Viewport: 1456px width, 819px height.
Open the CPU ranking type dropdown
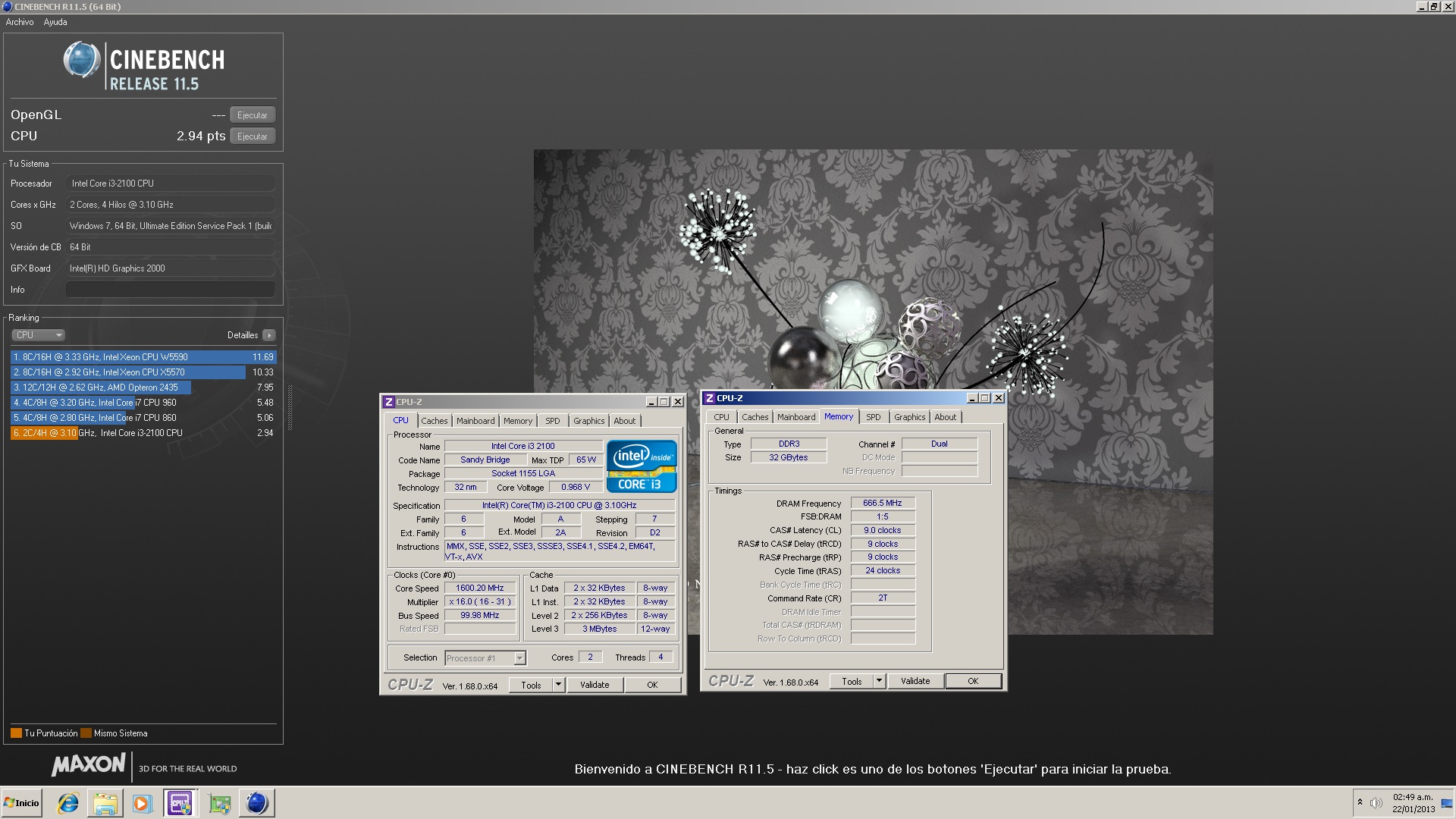coord(38,335)
